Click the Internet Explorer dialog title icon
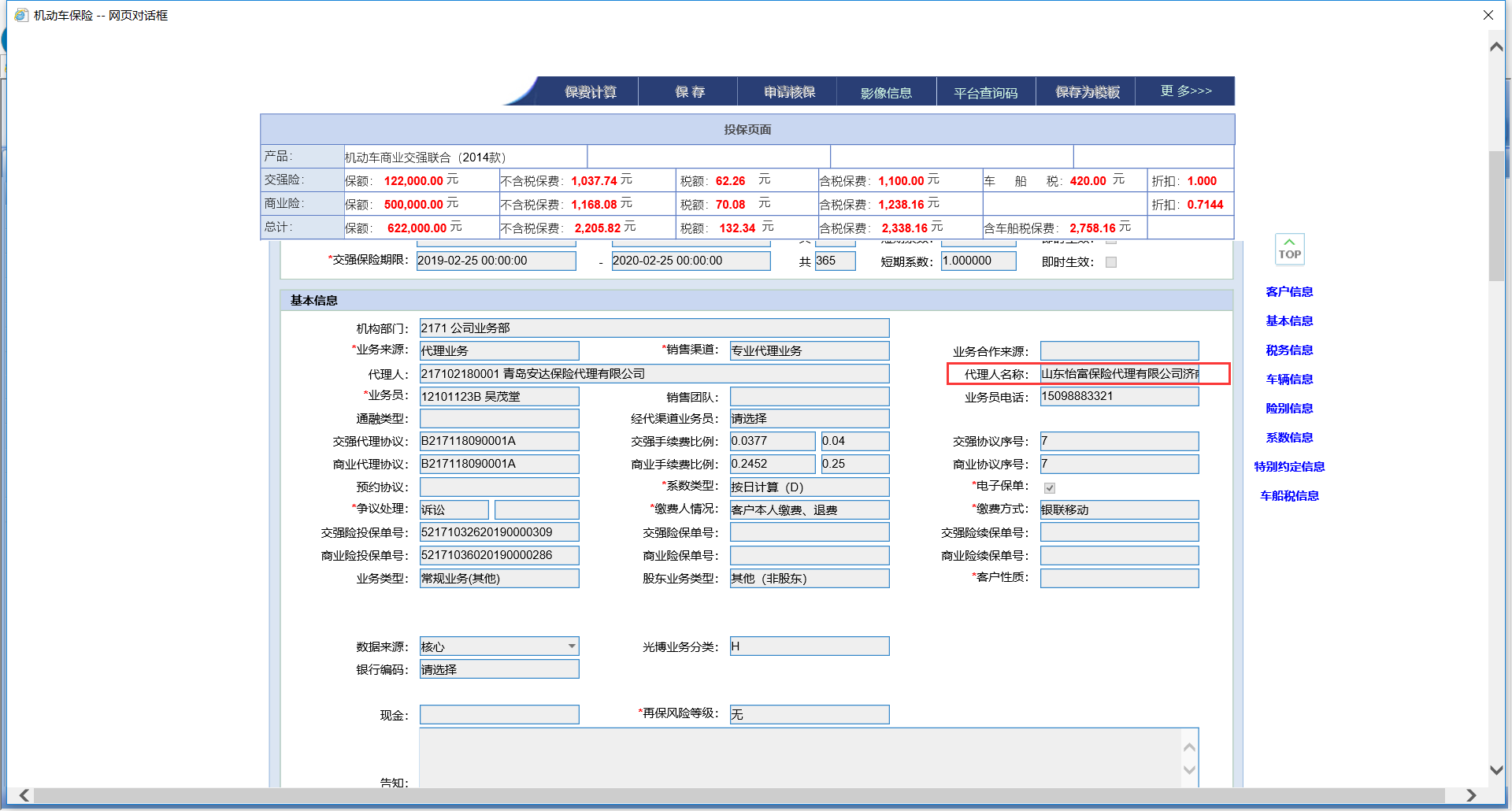The height and width of the screenshot is (811, 1512). [x=21, y=15]
